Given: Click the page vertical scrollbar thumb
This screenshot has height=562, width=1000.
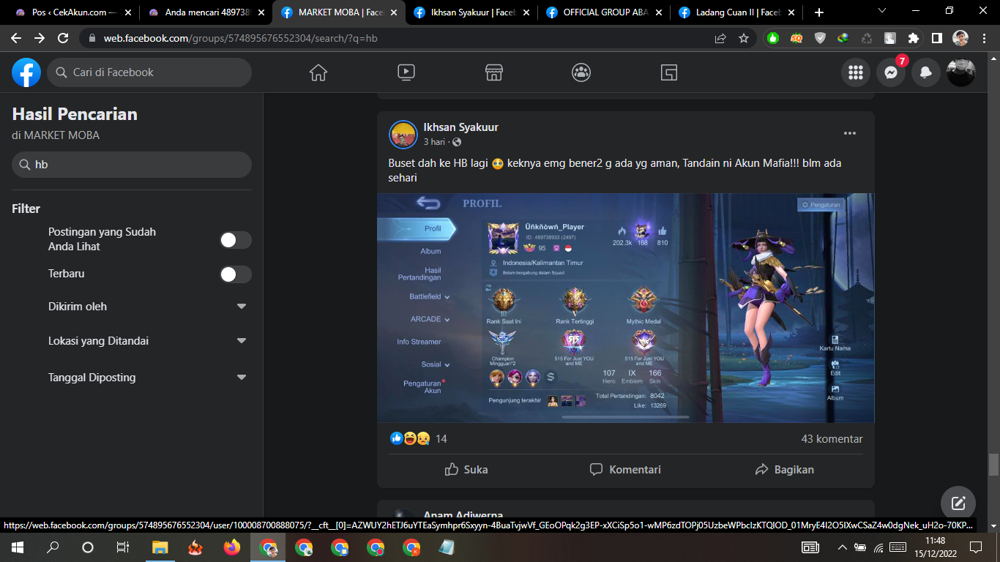Looking at the screenshot, I should (x=993, y=464).
